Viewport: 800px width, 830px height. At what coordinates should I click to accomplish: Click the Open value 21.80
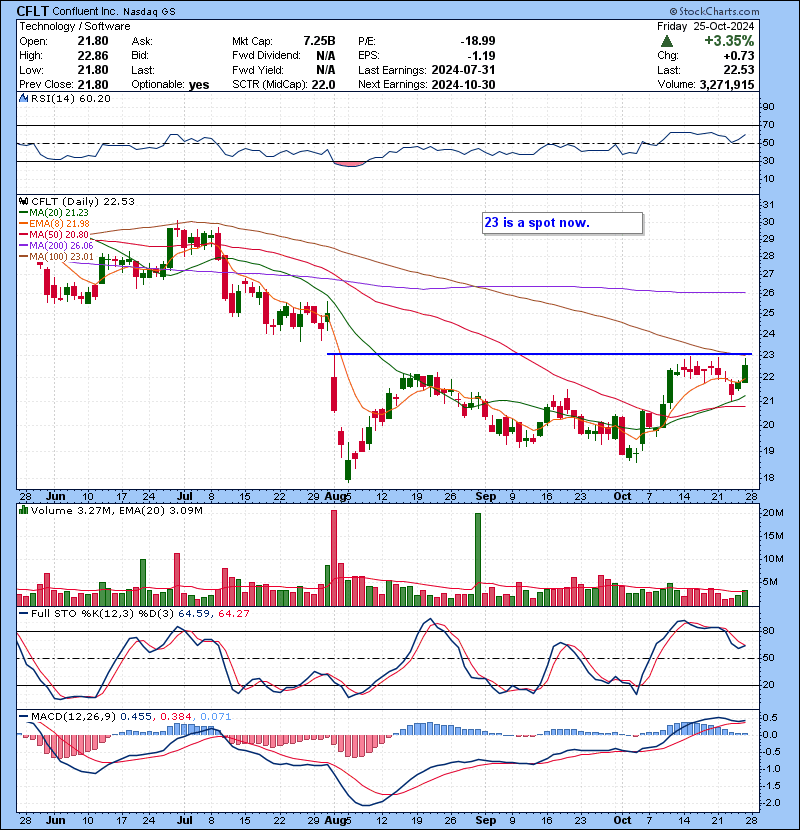(x=93, y=41)
